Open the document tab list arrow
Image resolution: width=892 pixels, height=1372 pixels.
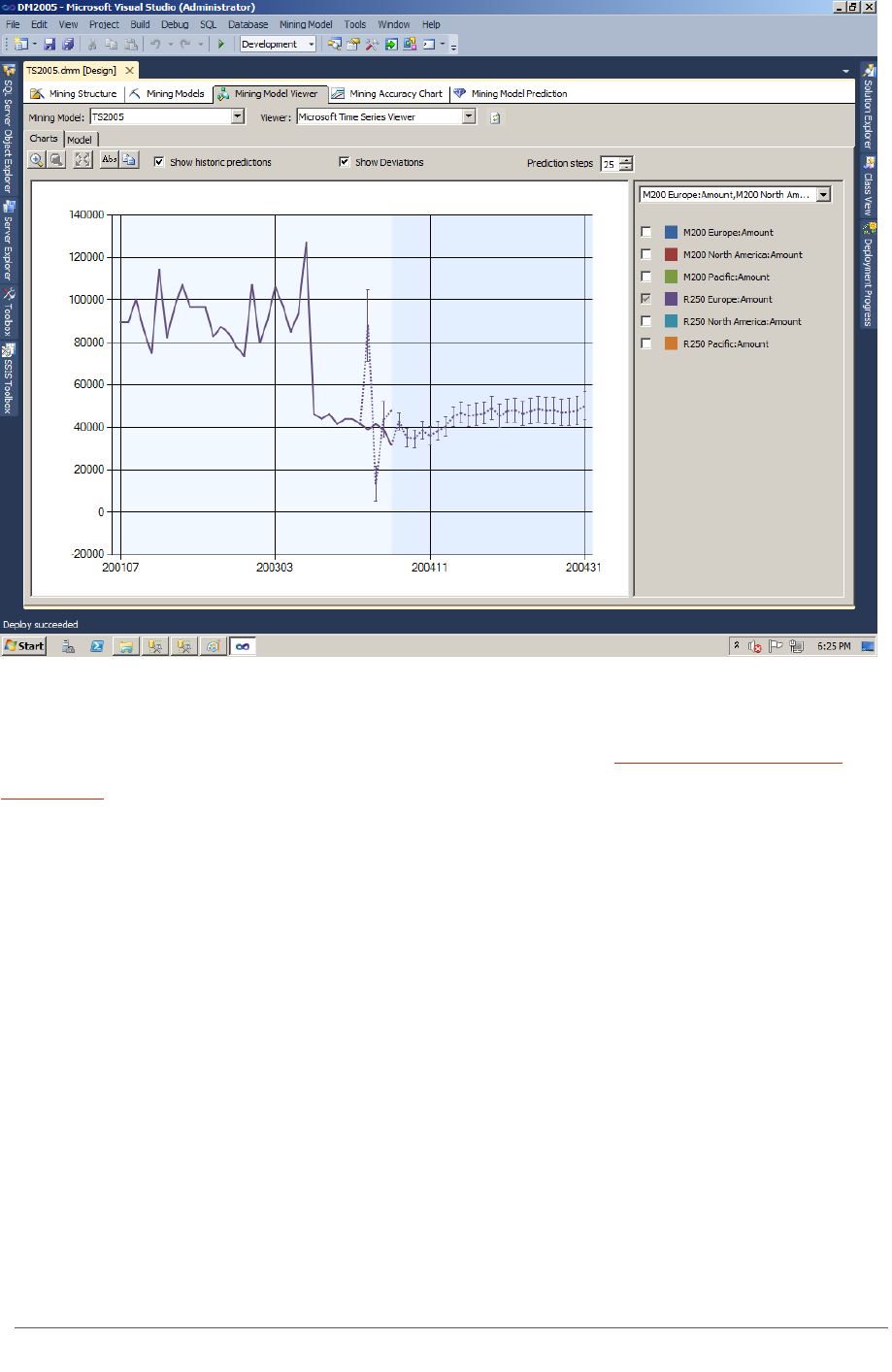click(x=846, y=71)
